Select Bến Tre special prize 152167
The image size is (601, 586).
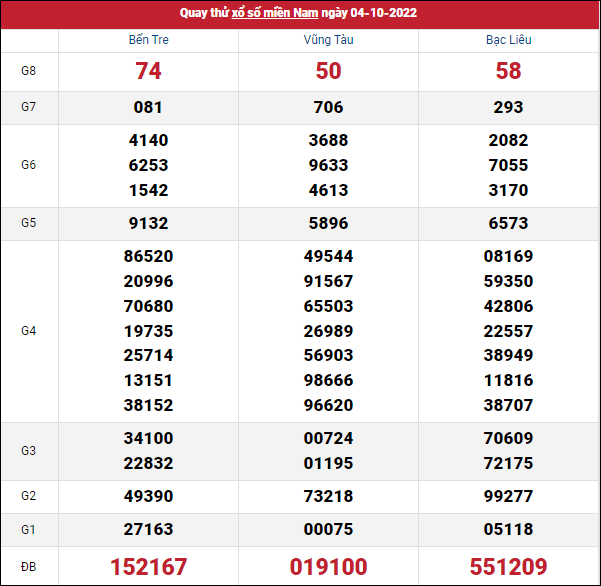[148, 566]
